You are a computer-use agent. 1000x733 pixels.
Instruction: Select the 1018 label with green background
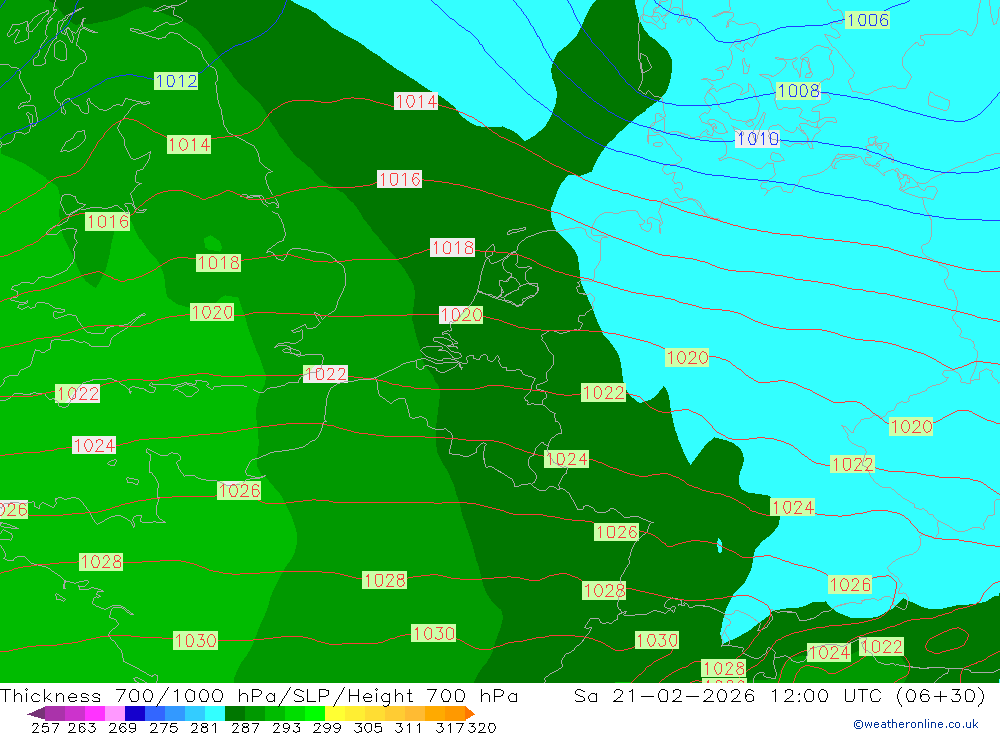pyautogui.click(x=218, y=262)
